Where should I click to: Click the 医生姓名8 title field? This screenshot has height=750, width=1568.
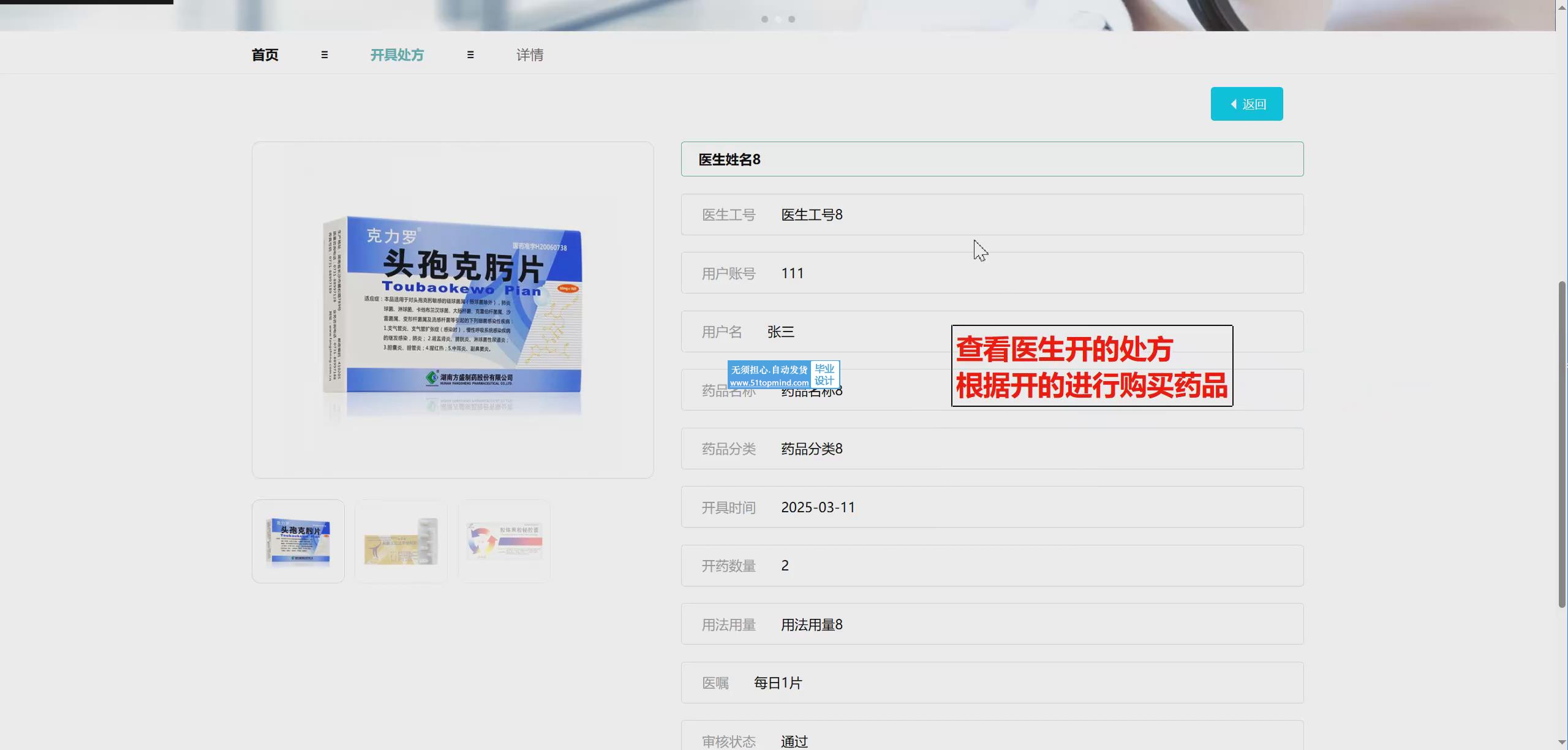point(992,159)
